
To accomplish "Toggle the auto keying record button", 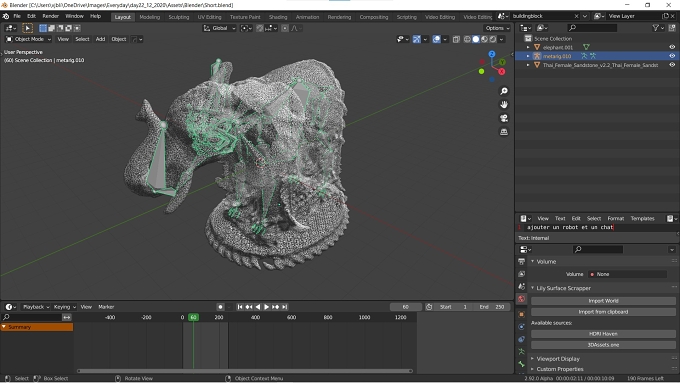I will (220, 307).
